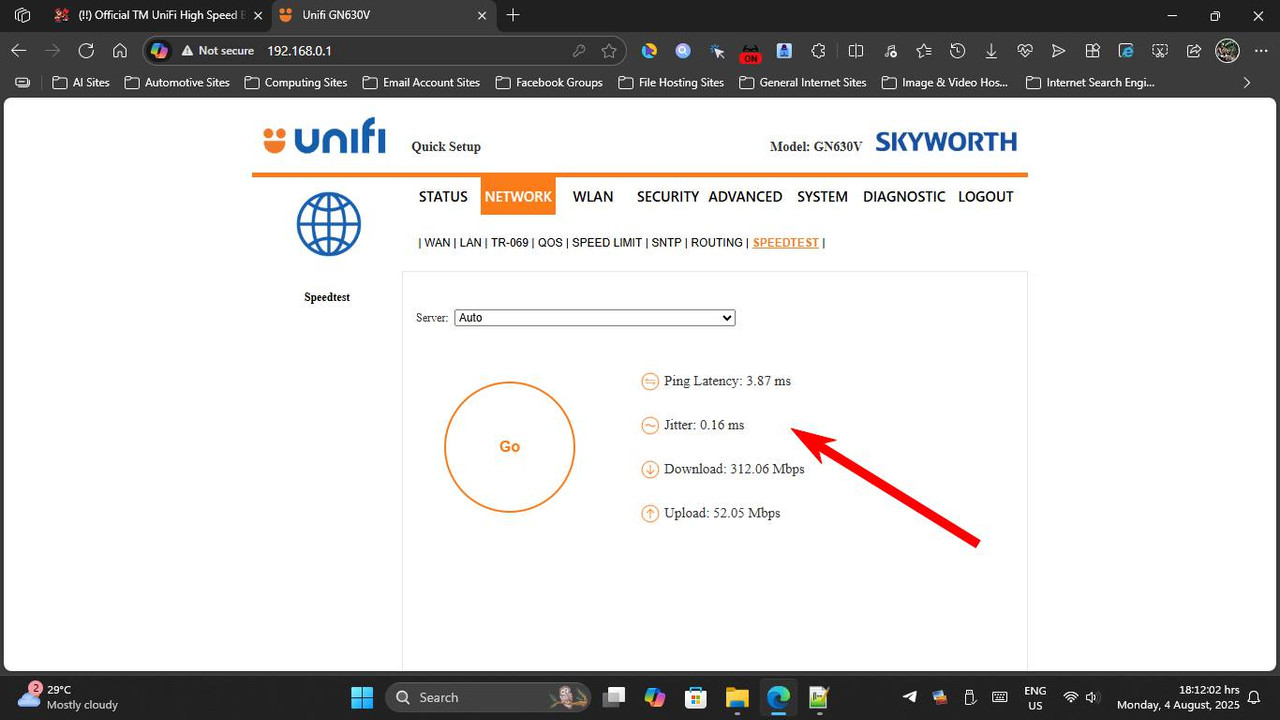
Task: Open the WLAN menu
Action: tap(593, 196)
